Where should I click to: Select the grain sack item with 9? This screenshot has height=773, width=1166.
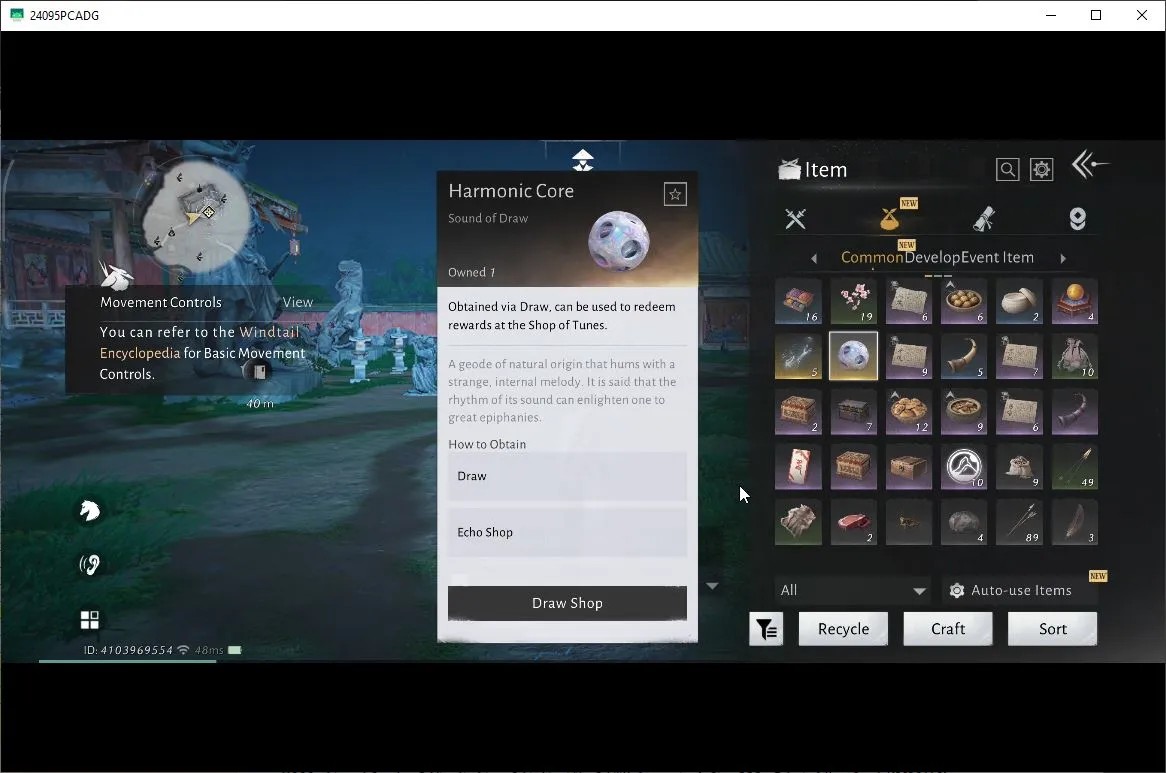pyautogui.click(x=1019, y=467)
